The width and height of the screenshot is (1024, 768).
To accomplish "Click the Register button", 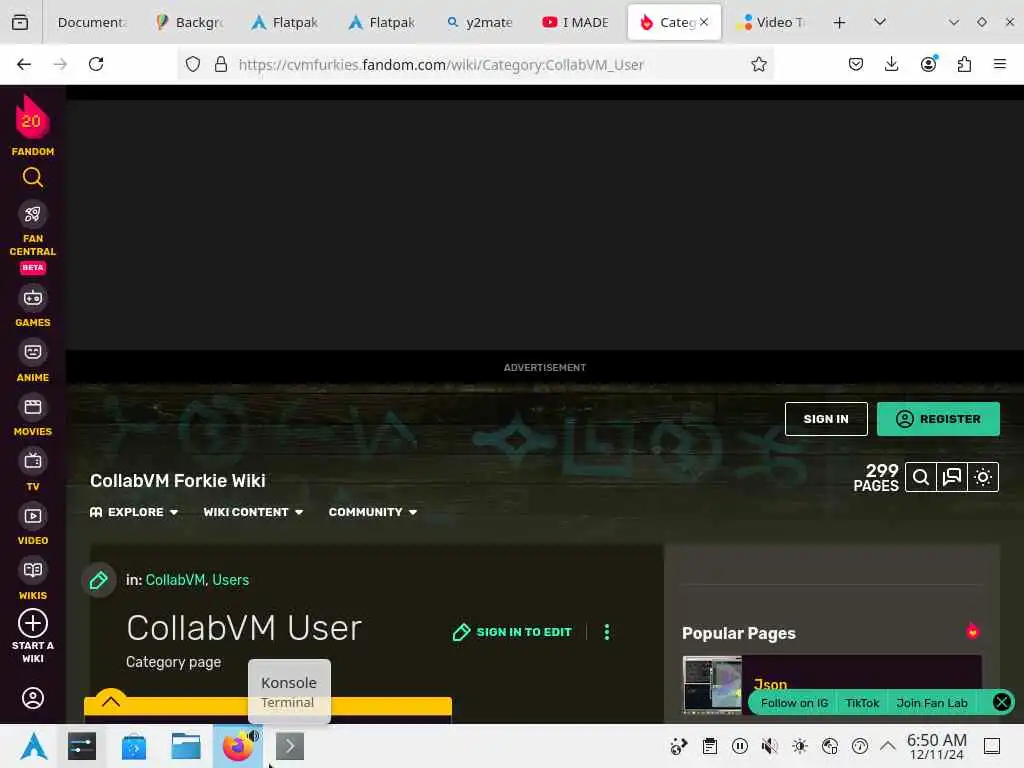I will pos(938,419).
